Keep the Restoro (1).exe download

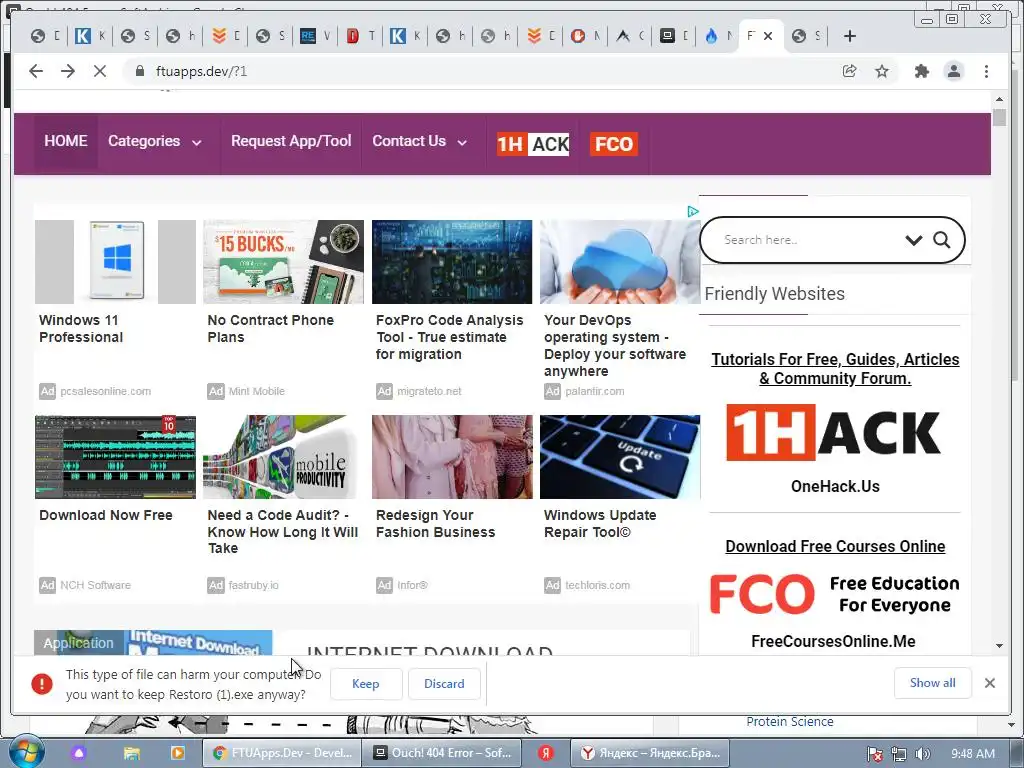[366, 684]
